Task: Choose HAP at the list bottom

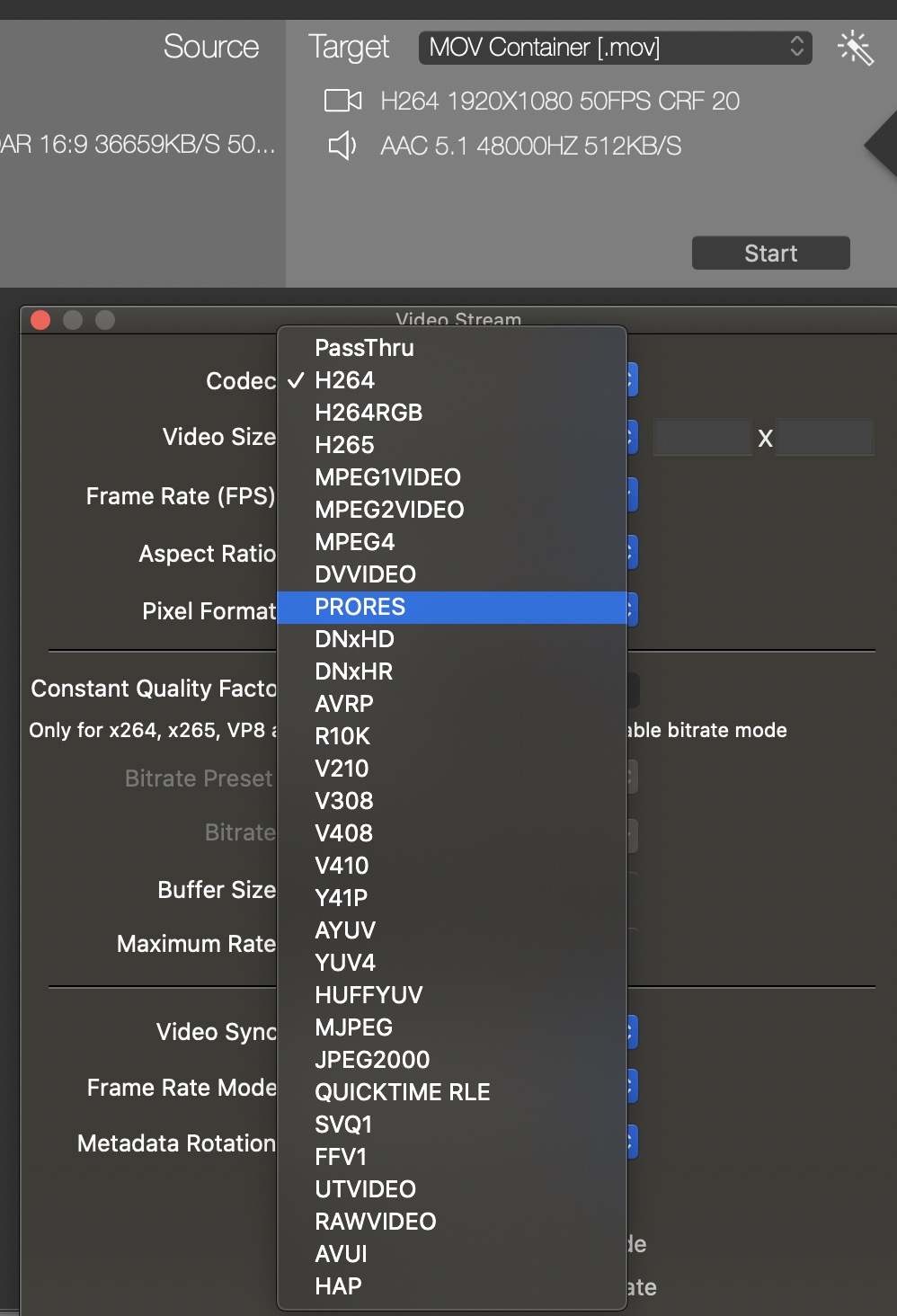Action: point(338,1286)
